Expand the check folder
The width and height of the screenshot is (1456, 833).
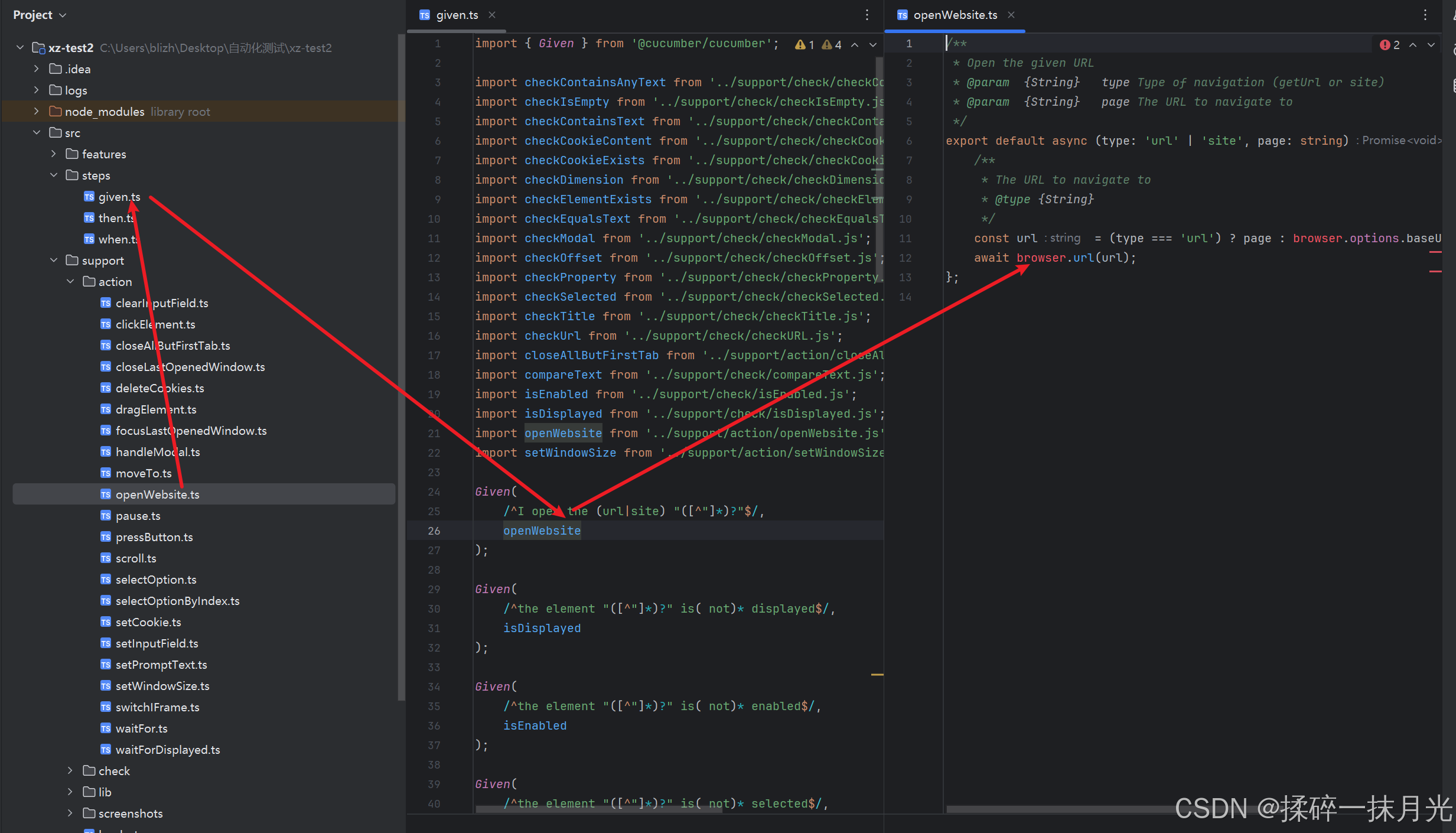pos(70,770)
